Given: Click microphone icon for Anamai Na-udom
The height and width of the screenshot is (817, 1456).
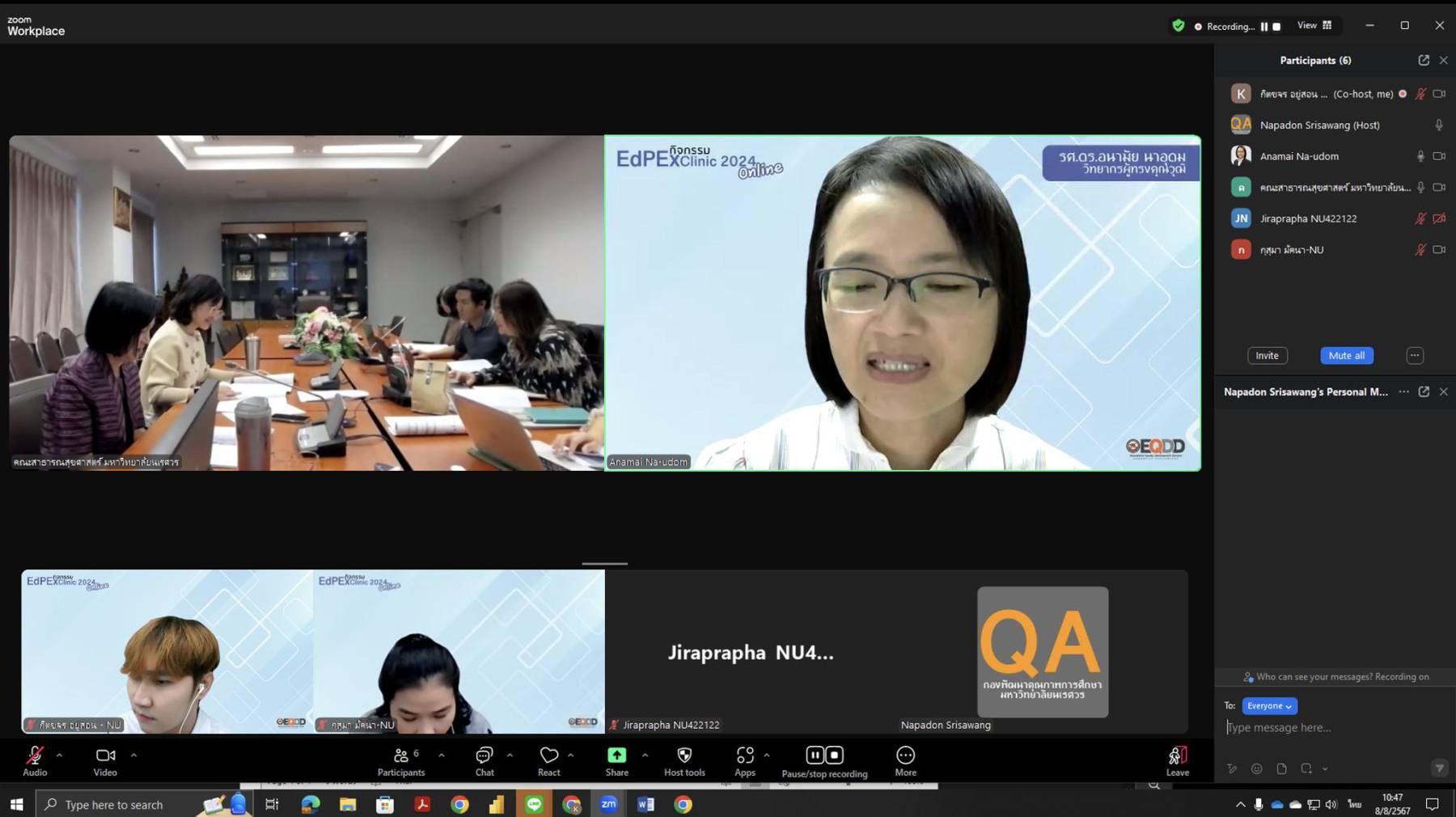Looking at the screenshot, I should point(1420,156).
